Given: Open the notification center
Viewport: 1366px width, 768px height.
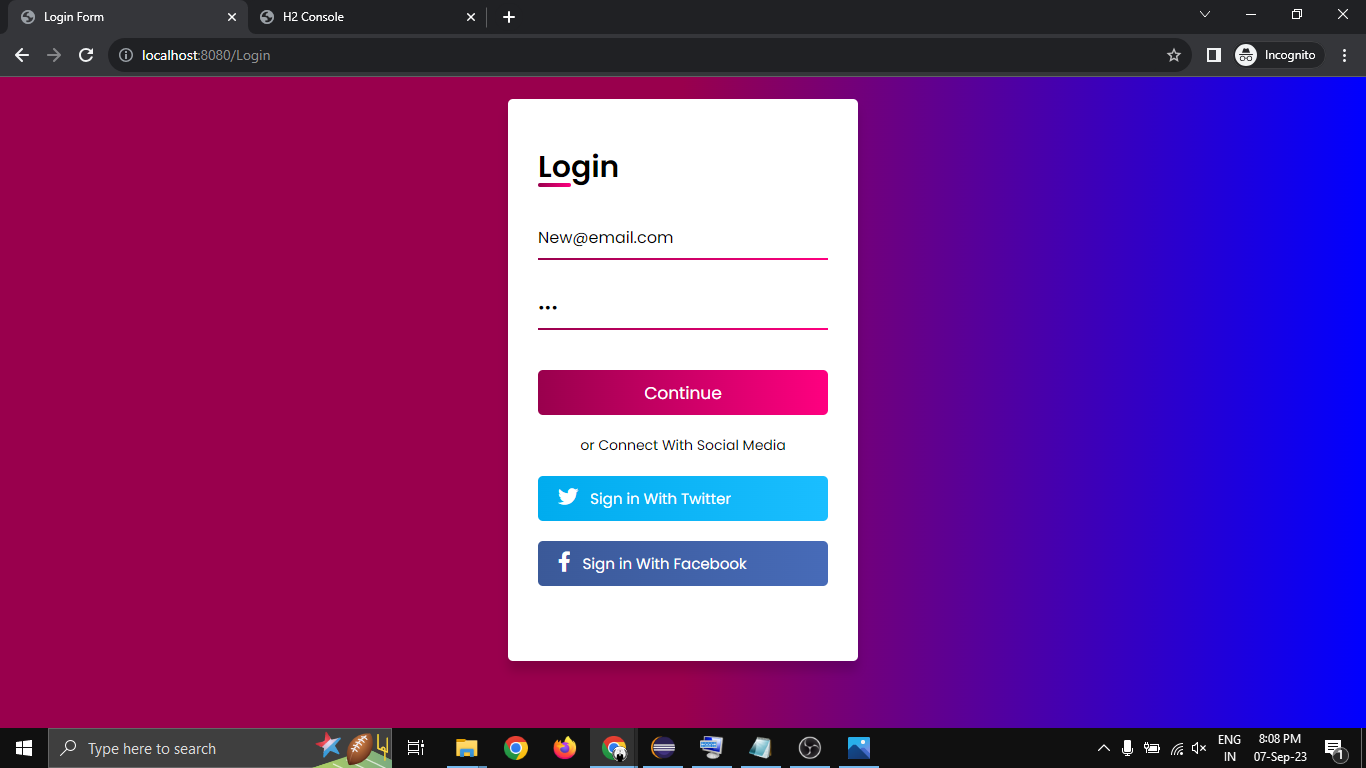Looking at the screenshot, I should pos(1334,749).
